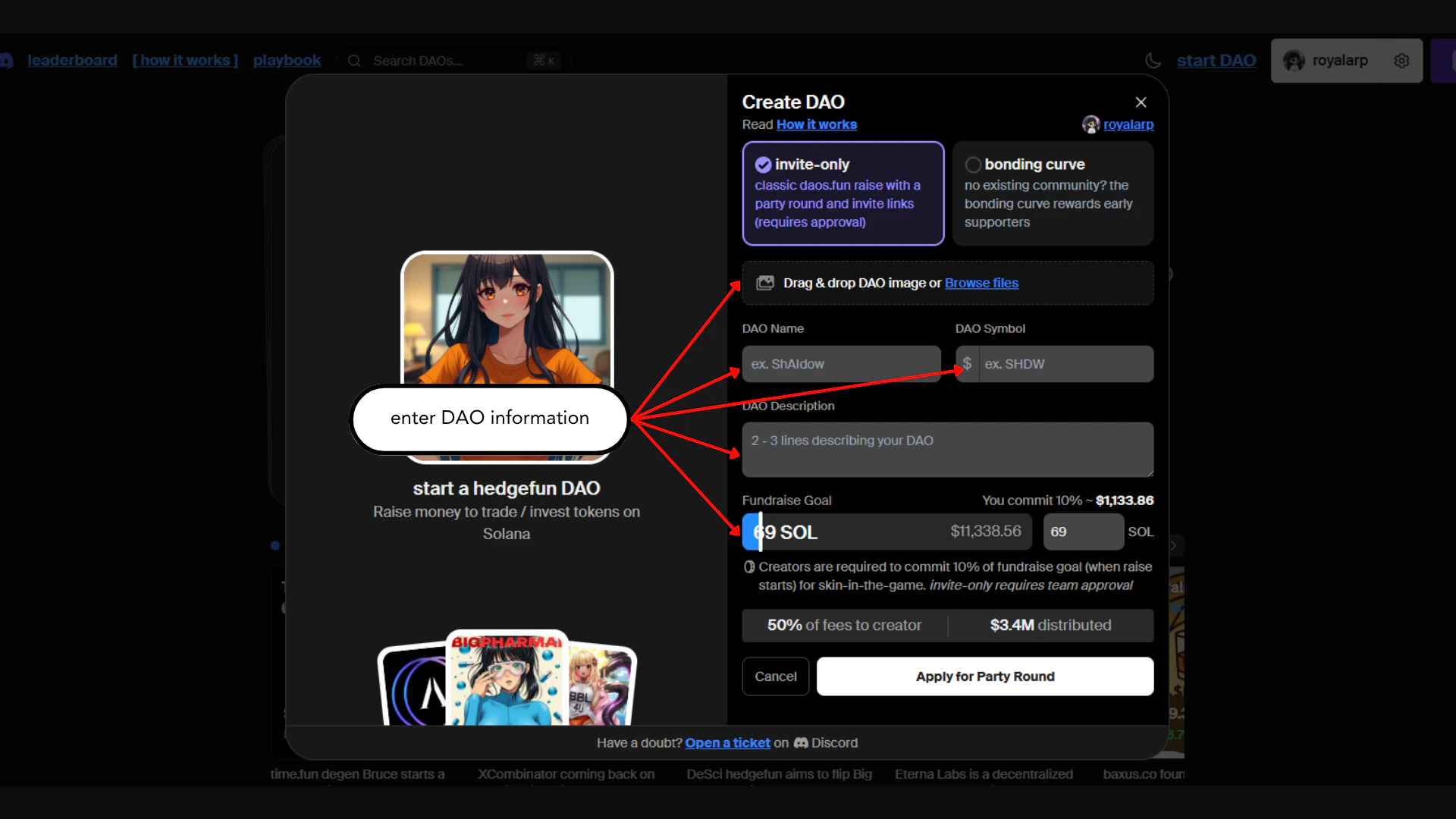The width and height of the screenshot is (1456, 819).
Task: Open how it works in navbar
Action: coord(185,61)
